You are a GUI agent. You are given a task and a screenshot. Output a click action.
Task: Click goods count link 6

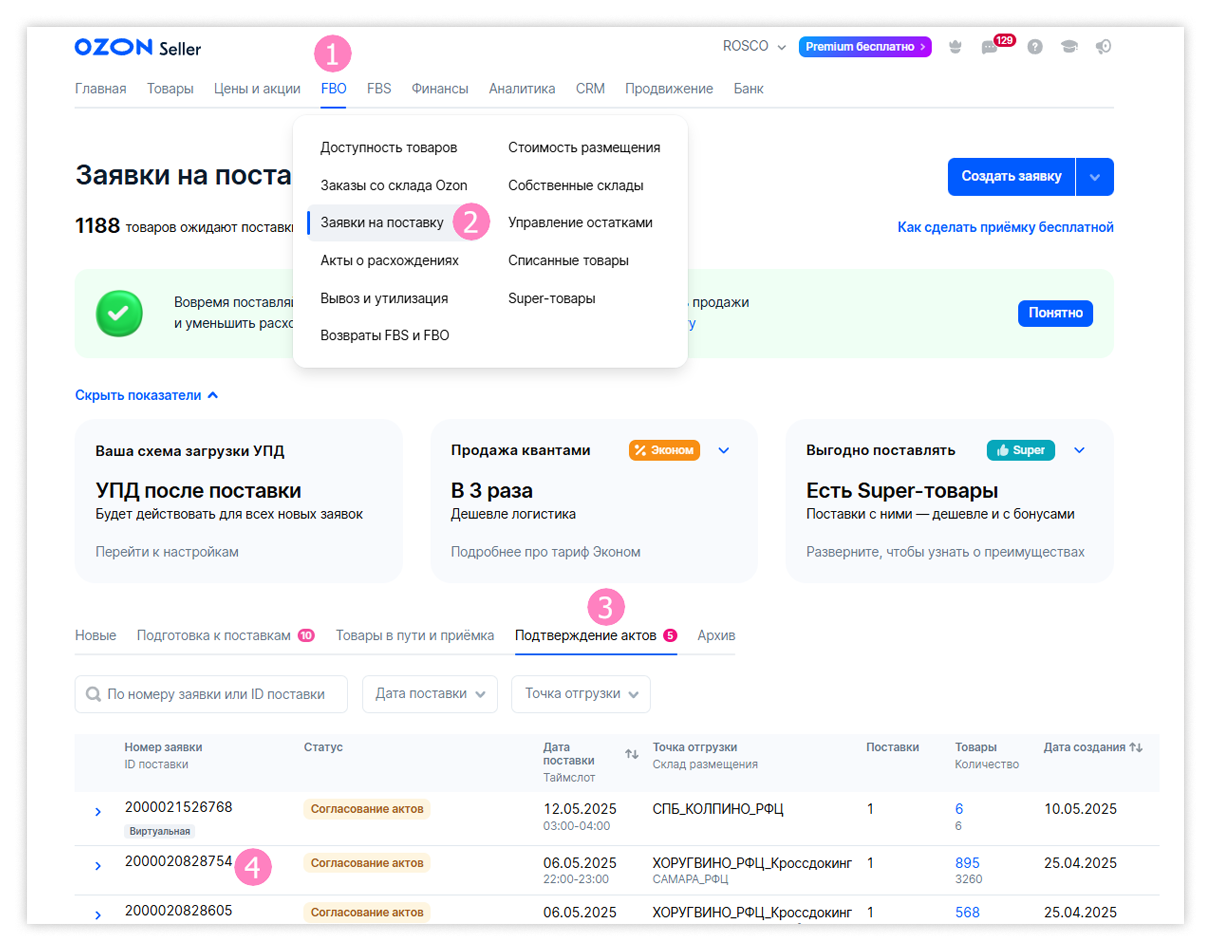coord(959,809)
